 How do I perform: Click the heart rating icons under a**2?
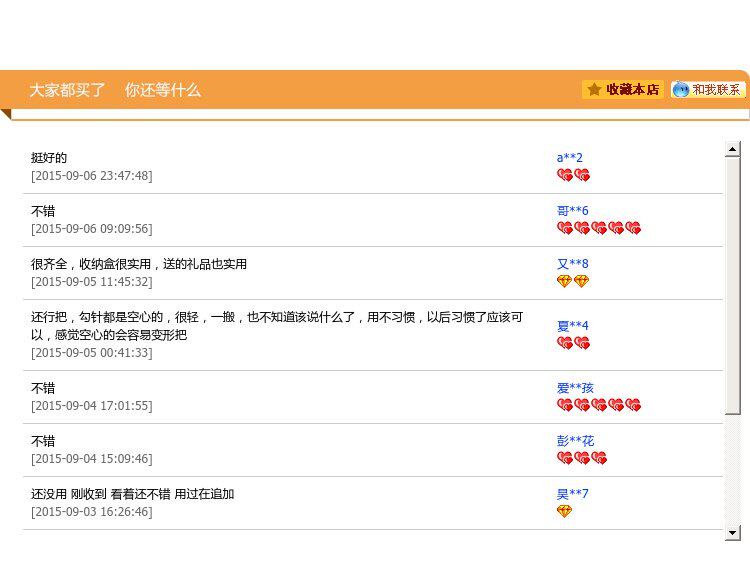(573, 175)
